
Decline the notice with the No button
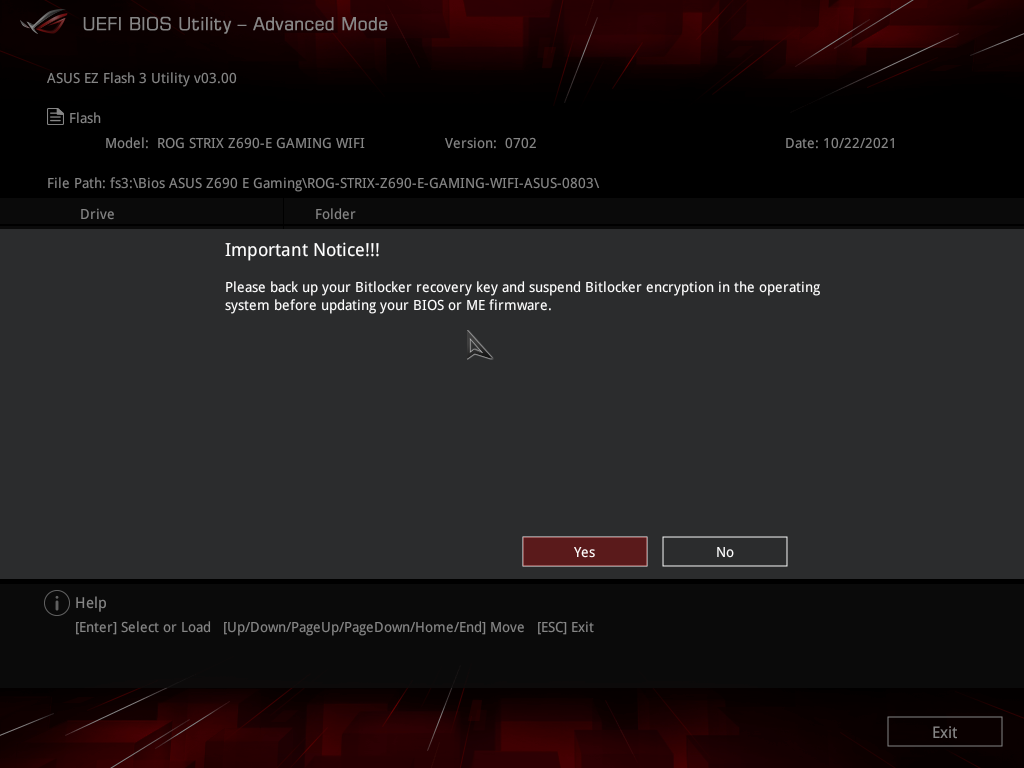(724, 552)
